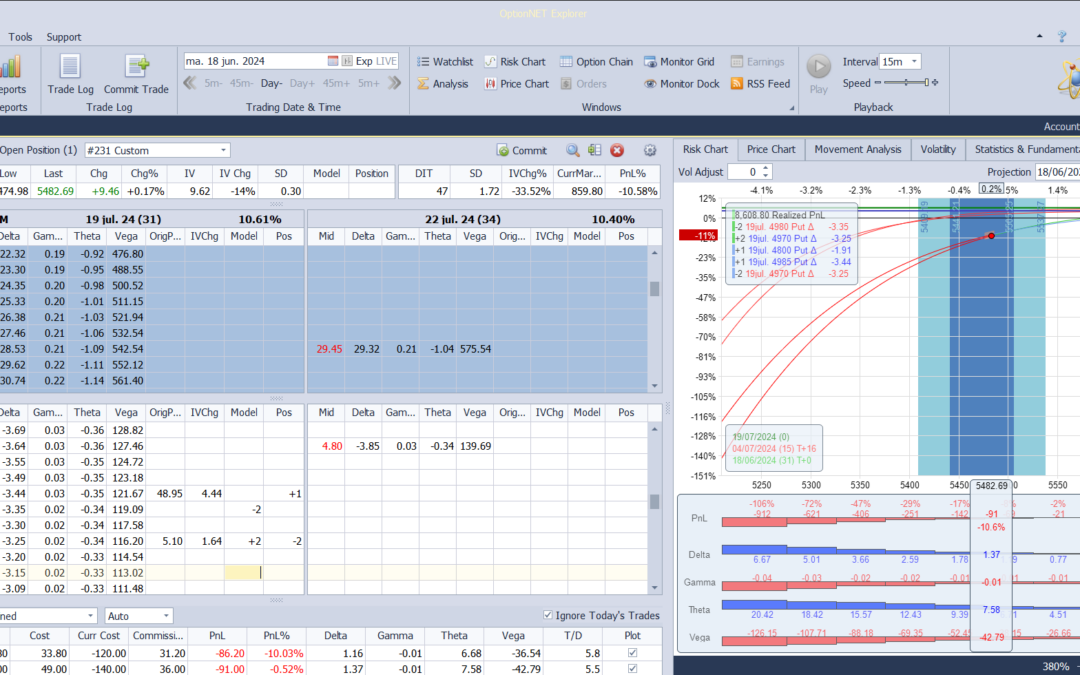
Task: Click the 19 jul. 24 (31) expiry header
Action: (123, 219)
